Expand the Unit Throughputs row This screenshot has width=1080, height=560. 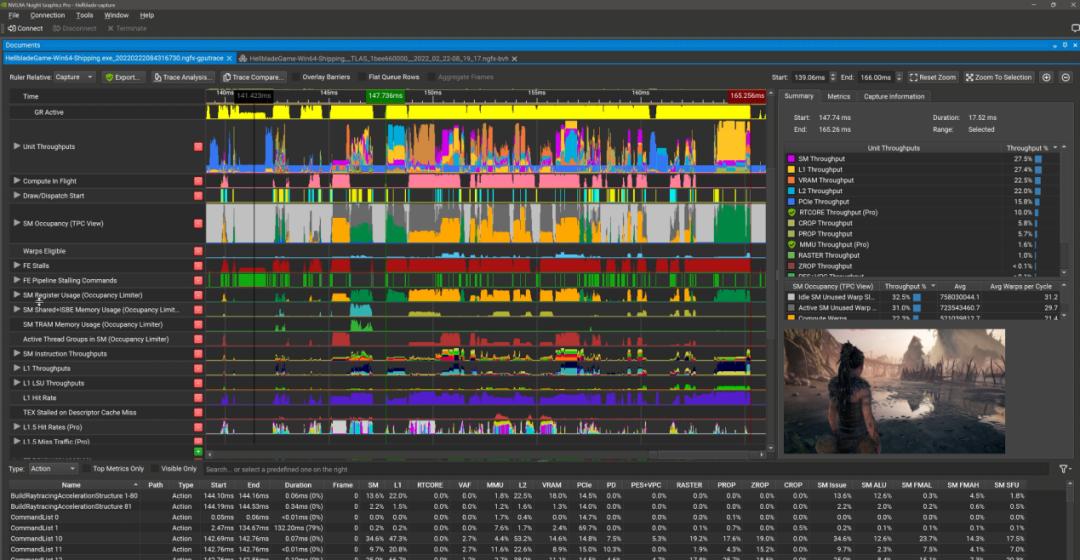17,147
